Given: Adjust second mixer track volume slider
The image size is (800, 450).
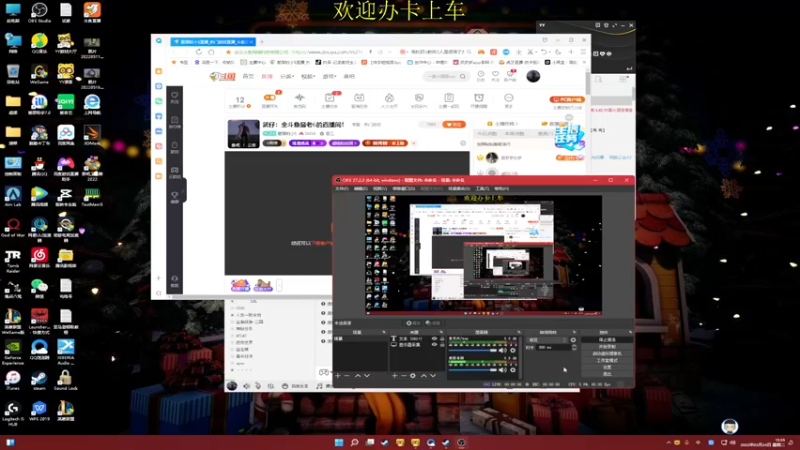Looking at the screenshot, I should coord(473,369).
